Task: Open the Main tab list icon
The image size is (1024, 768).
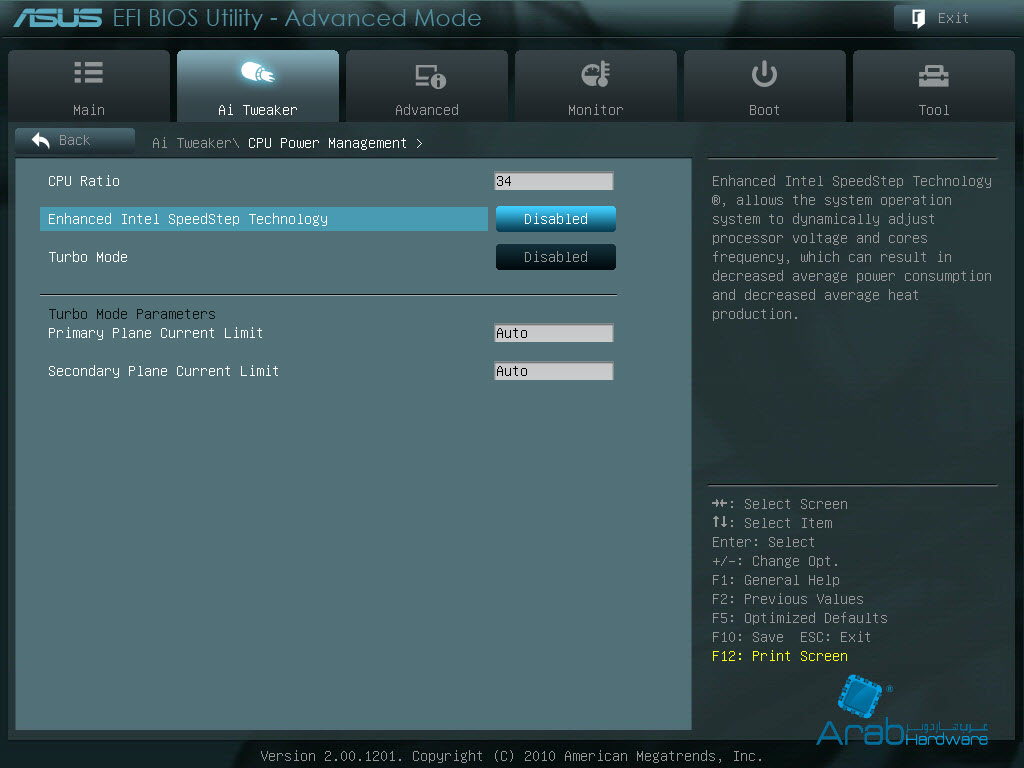Action: (x=88, y=73)
